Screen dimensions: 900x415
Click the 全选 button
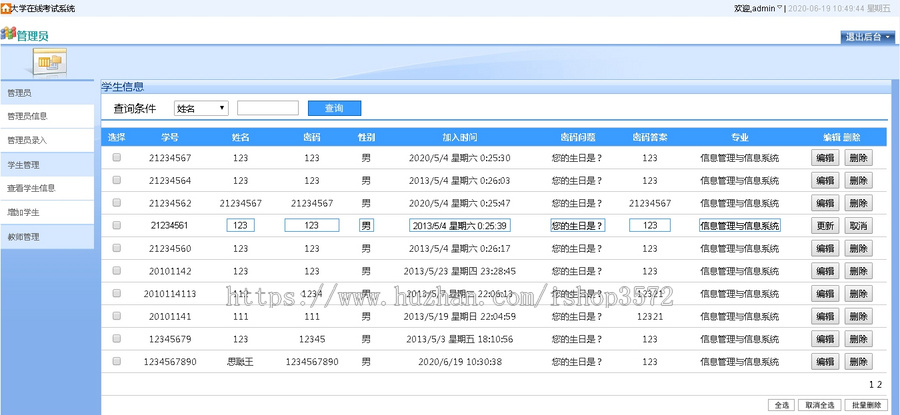click(782, 405)
